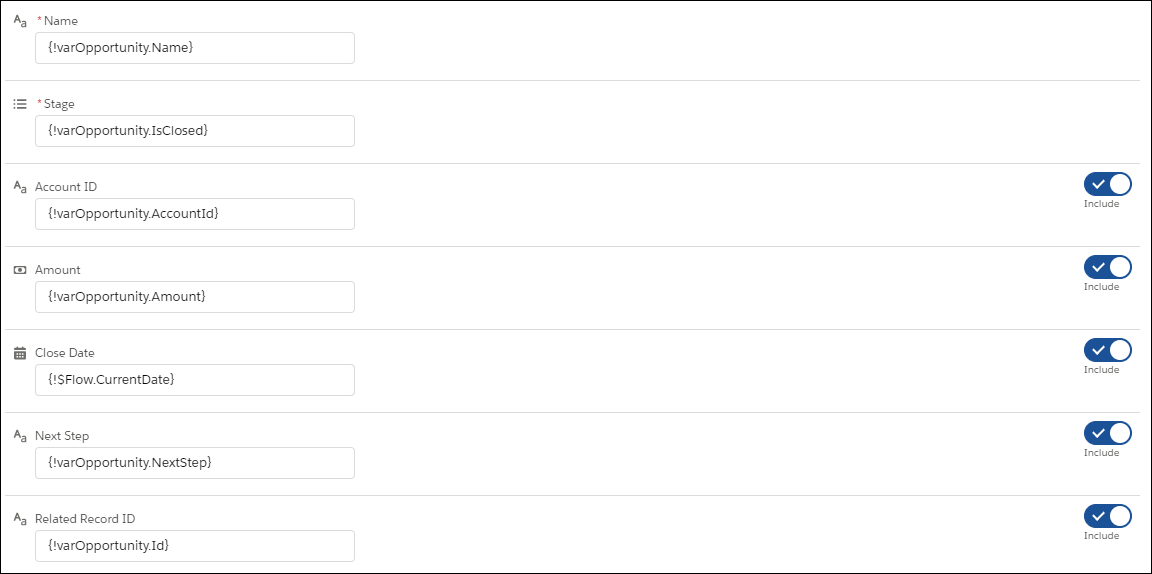
Task: Select the Next Step value input
Action: (195, 463)
